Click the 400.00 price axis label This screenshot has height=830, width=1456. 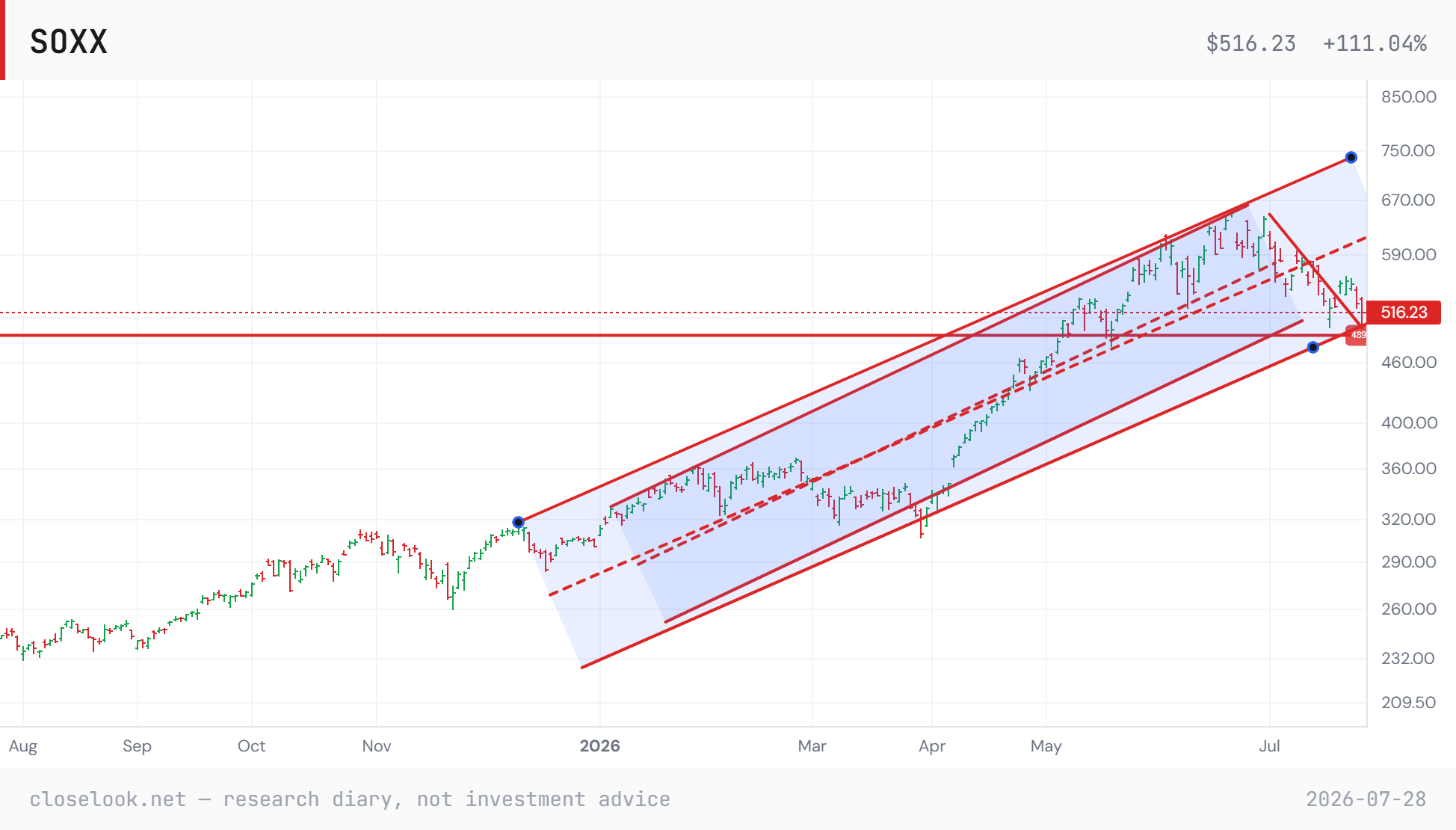pos(1408,422)
